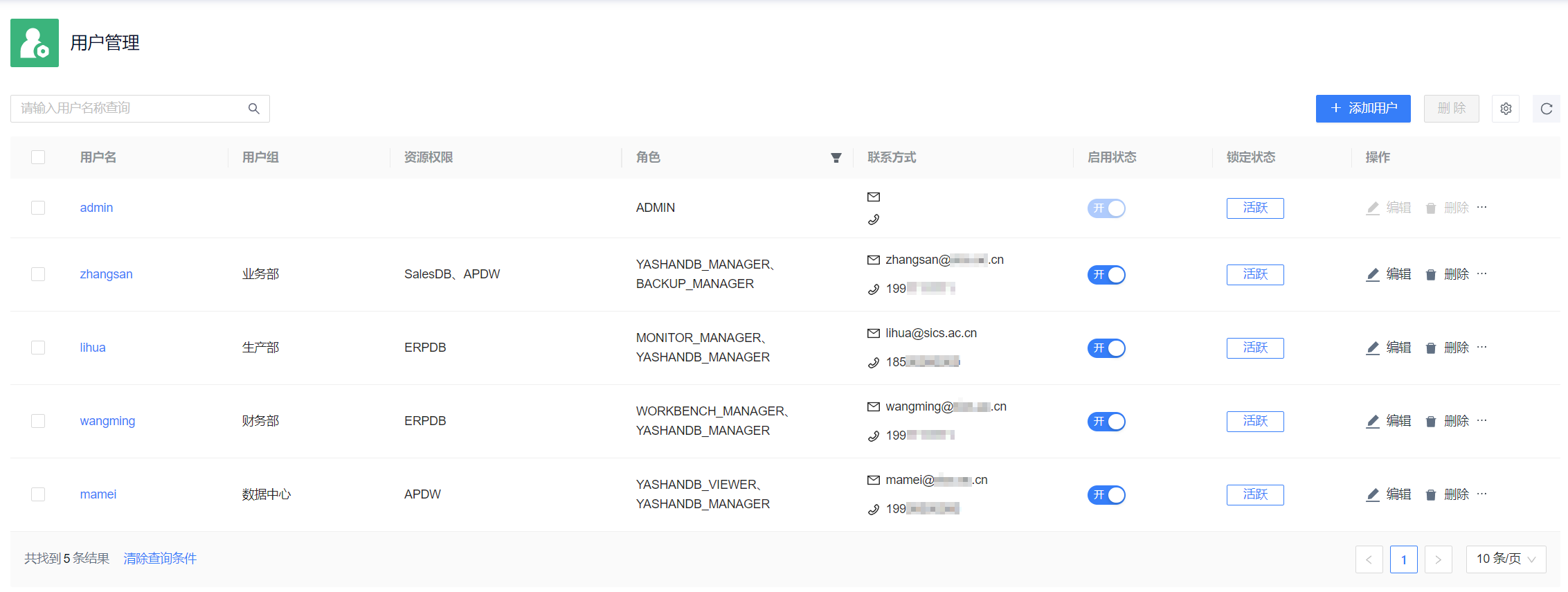Click the search magnifier icon

pyautogui.click(x=254, y=109)
